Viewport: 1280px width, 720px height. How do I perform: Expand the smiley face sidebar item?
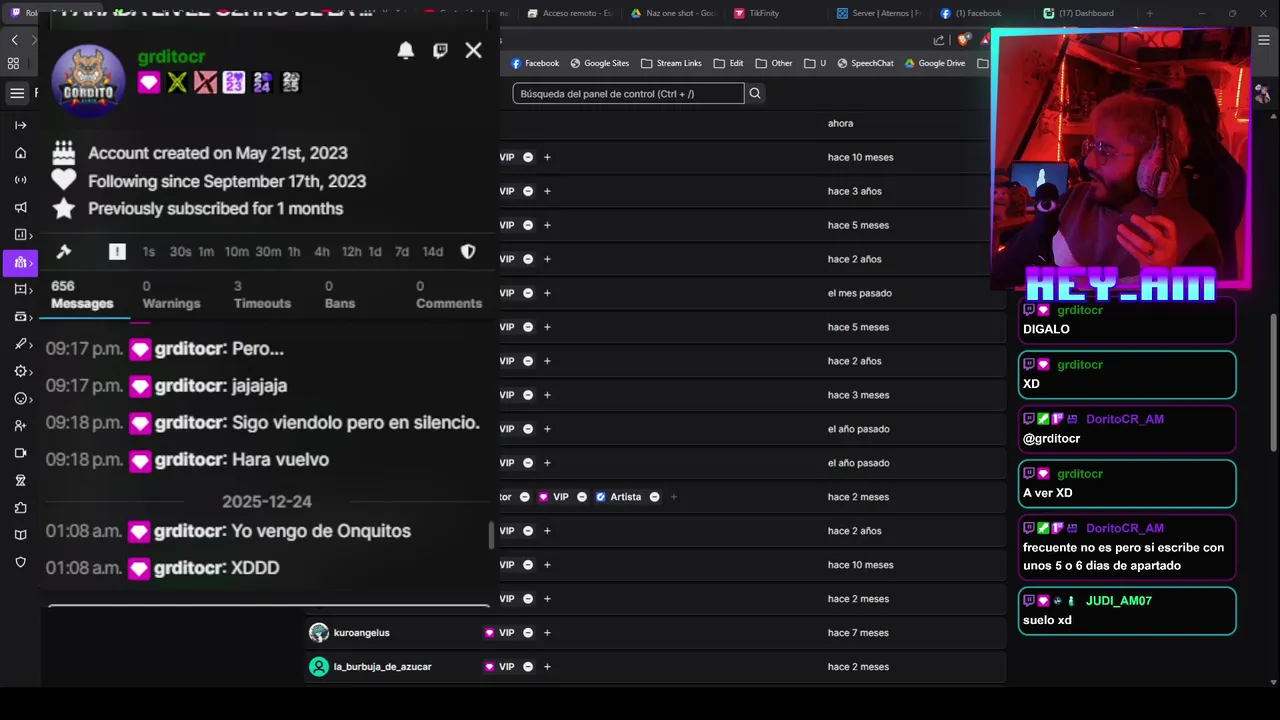(22, 398)
